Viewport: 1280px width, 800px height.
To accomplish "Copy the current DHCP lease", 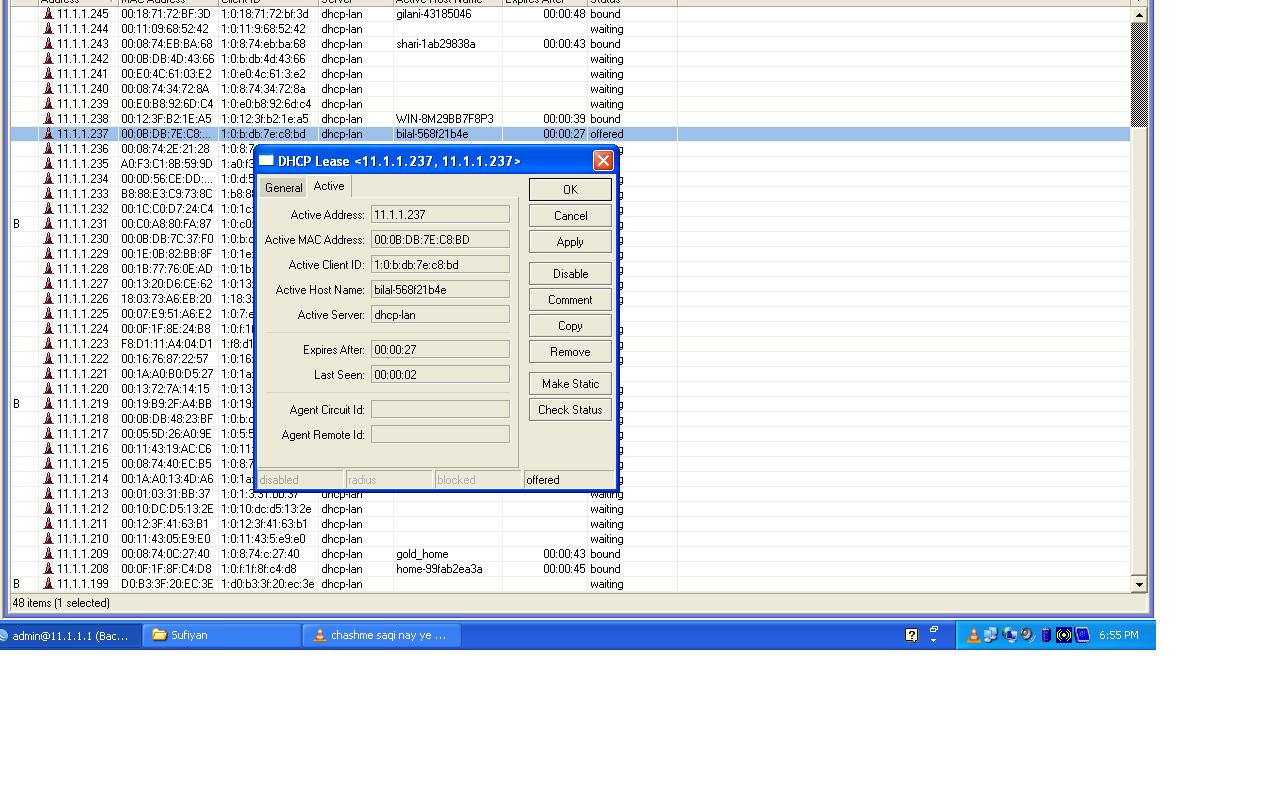I will tap(569, 325).
